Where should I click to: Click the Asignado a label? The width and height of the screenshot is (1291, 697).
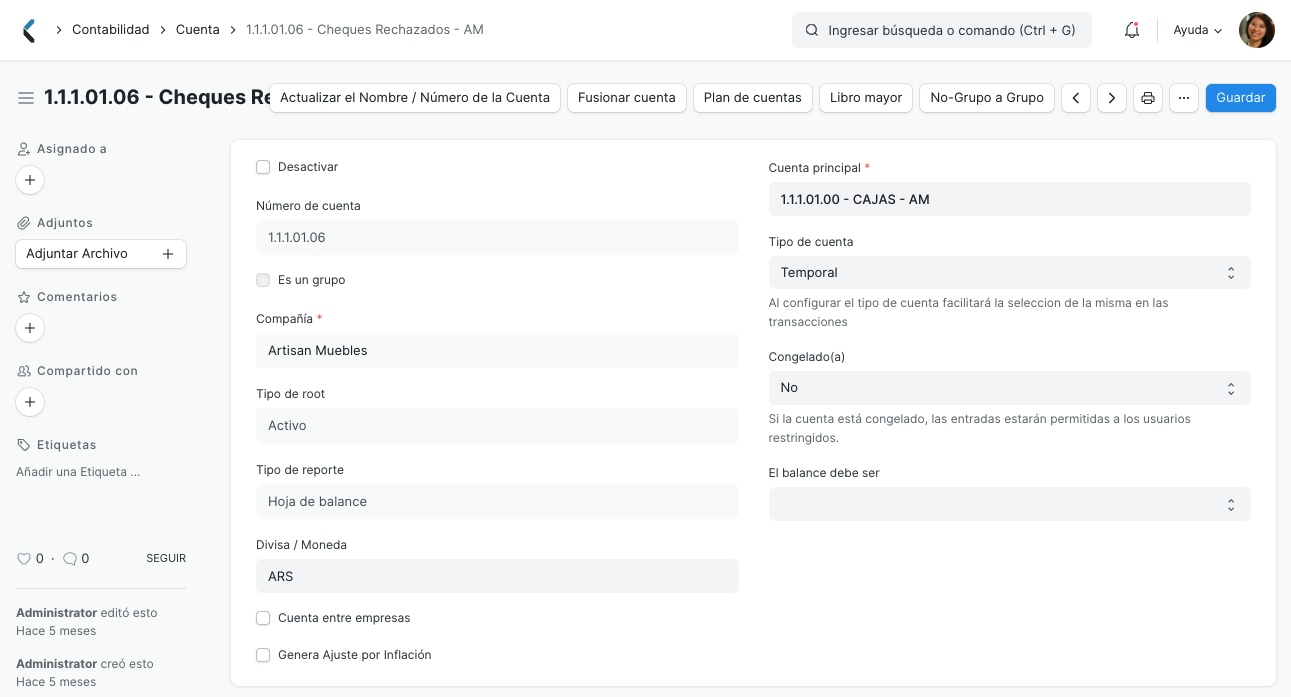(x=72, y=149)
